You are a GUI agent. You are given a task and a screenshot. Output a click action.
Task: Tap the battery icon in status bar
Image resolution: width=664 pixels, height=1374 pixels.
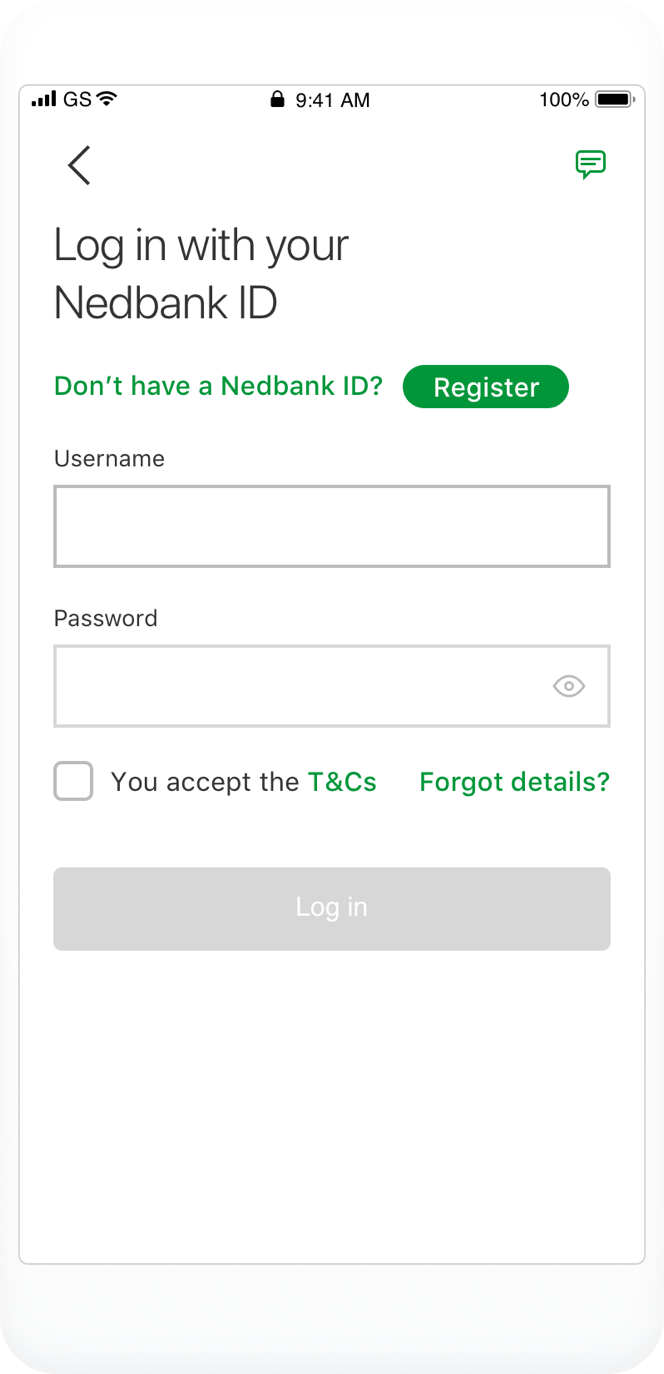tap(614, 99)
